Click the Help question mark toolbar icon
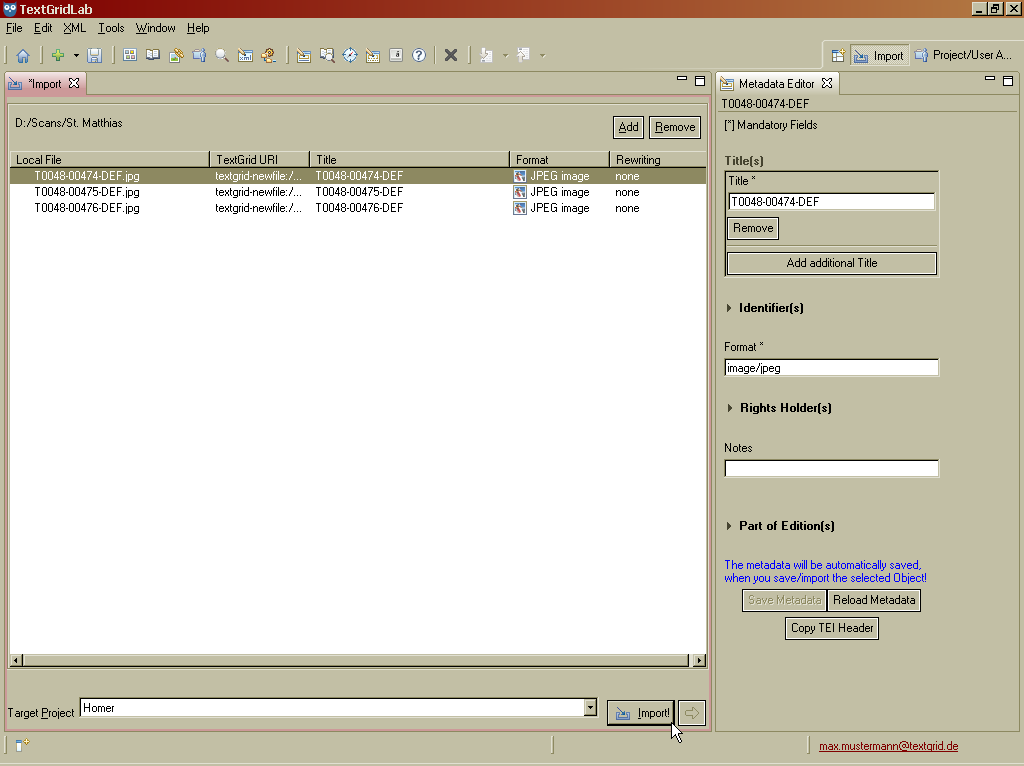The height and width of the screenshot is (766, 1024). (x=419, y=56)
